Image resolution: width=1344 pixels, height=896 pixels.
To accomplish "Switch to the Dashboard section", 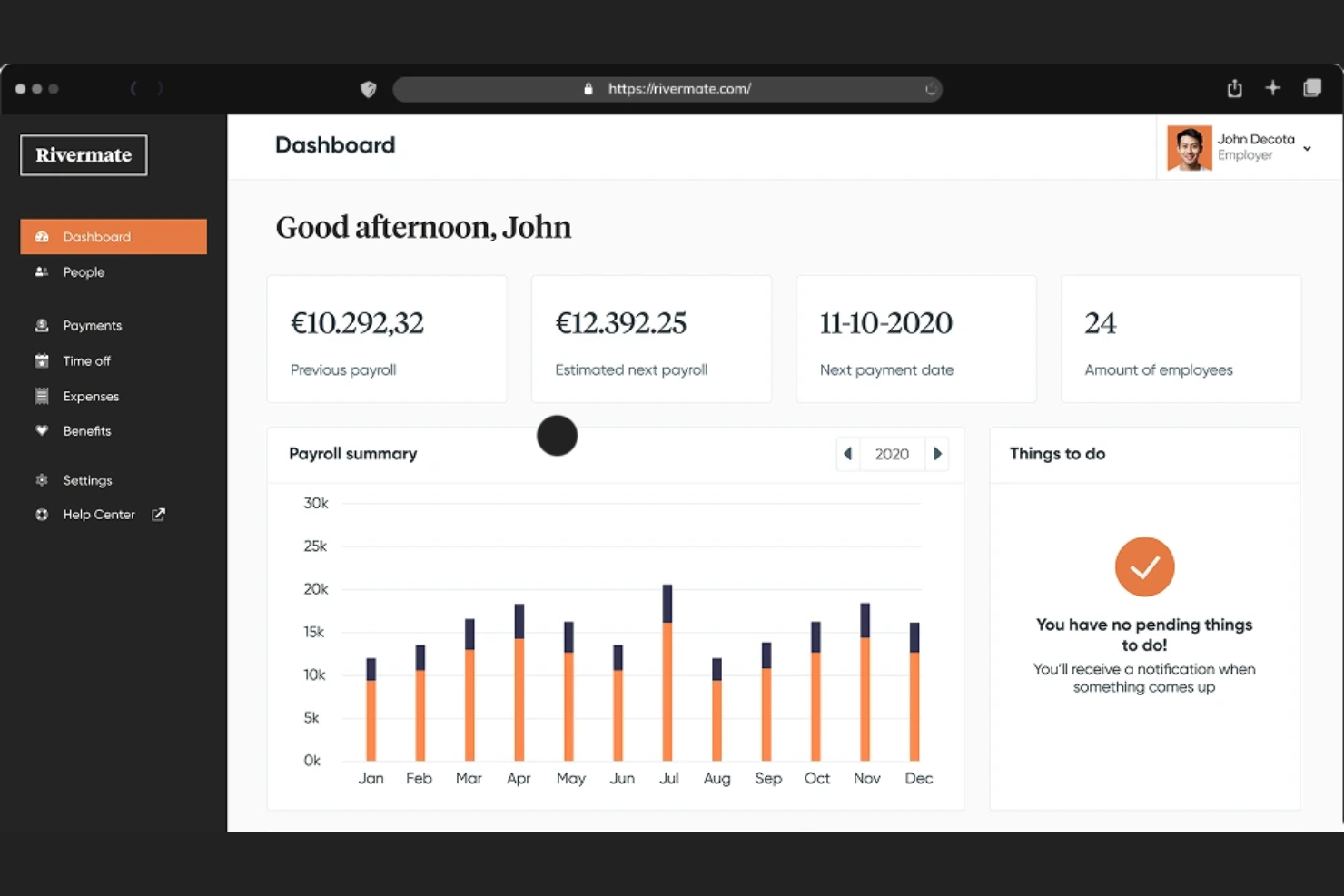I will click(x=97, y=236).
